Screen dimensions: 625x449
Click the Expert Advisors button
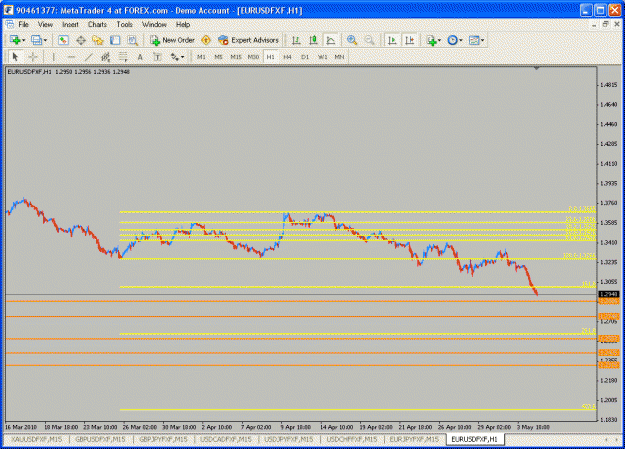tap(248, 40)
